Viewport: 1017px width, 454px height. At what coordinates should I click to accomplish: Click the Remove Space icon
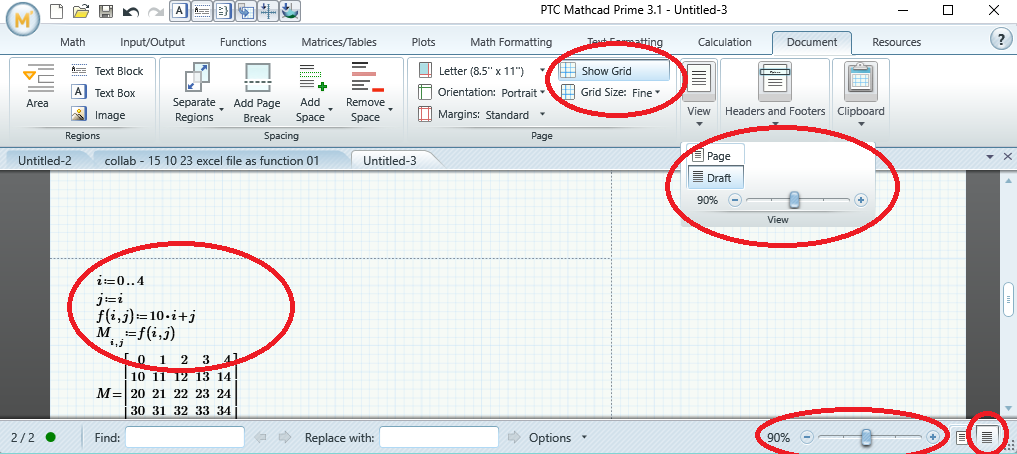[368, 77]
